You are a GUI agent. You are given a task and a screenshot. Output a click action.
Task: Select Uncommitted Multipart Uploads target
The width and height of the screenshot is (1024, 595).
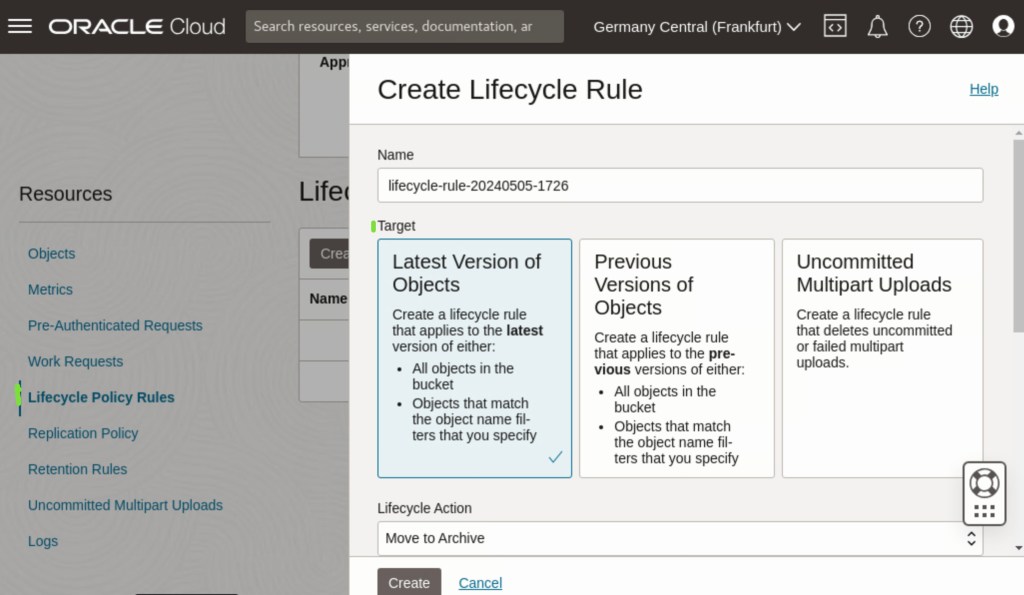pos(882,357)
